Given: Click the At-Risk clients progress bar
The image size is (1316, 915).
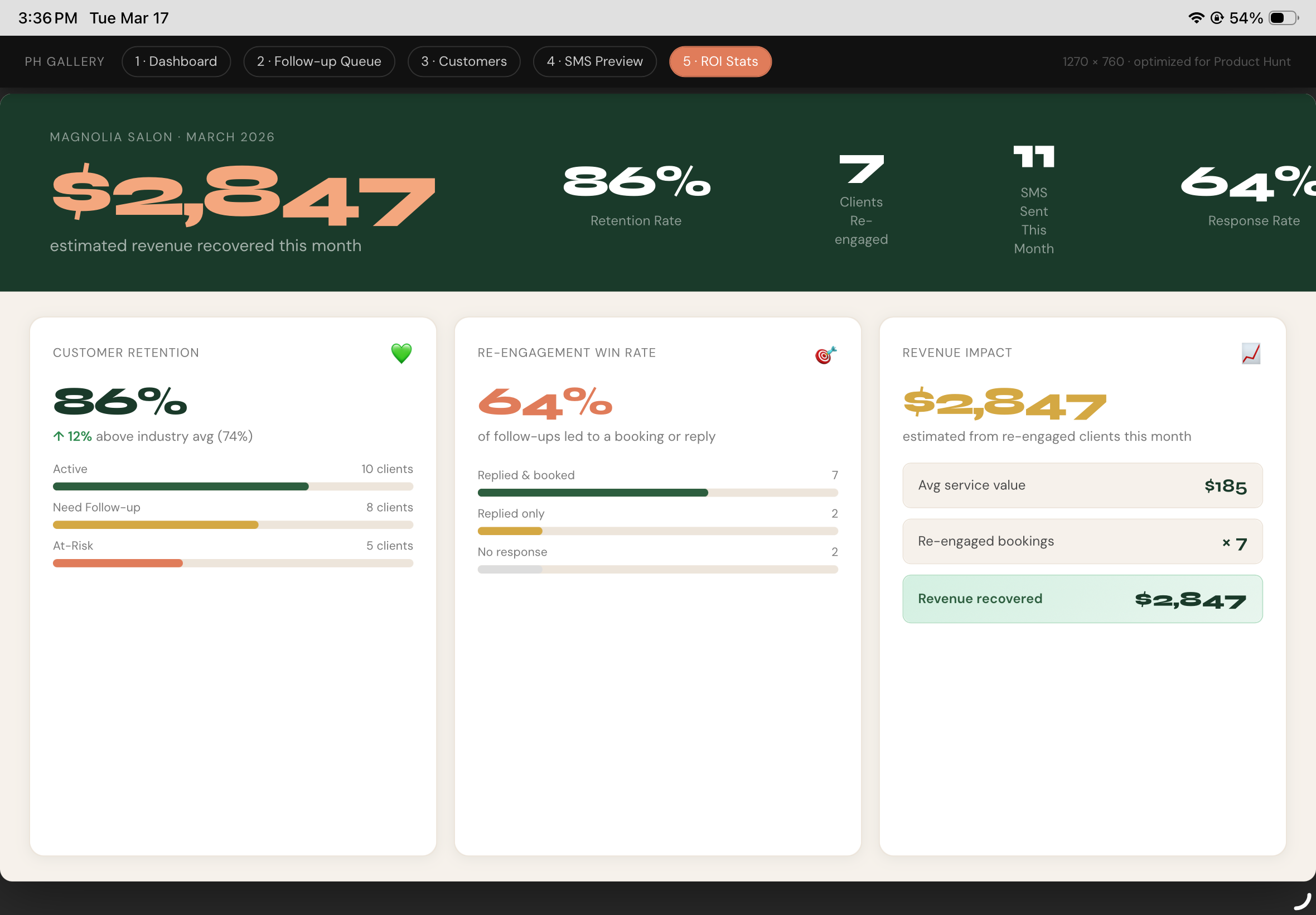Looking at the screenshot, I should coord(233,563).
